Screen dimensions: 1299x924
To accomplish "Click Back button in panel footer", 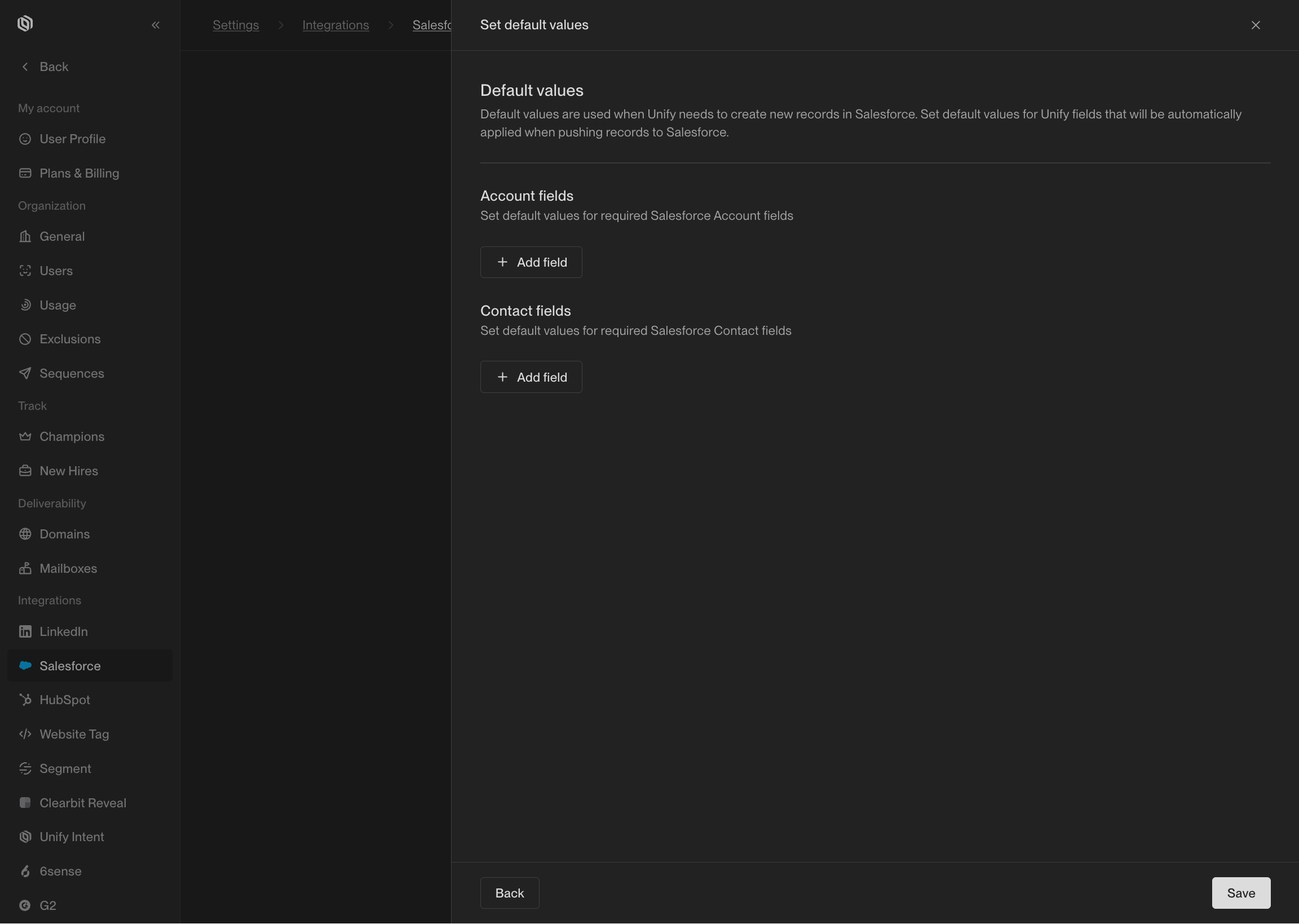I will [x=509, y=894].
